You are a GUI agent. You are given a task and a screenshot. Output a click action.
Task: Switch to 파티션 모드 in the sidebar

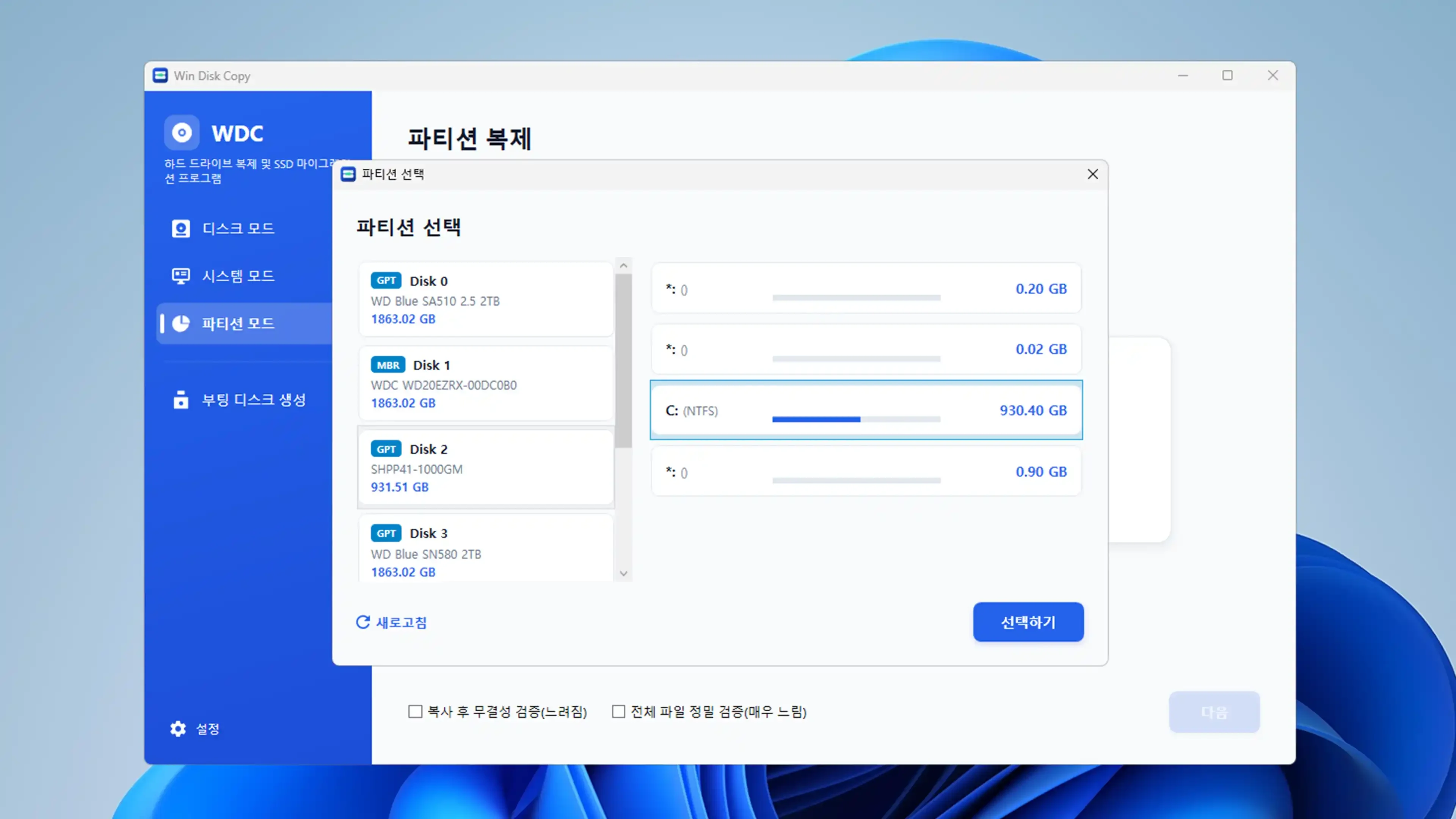244,323
